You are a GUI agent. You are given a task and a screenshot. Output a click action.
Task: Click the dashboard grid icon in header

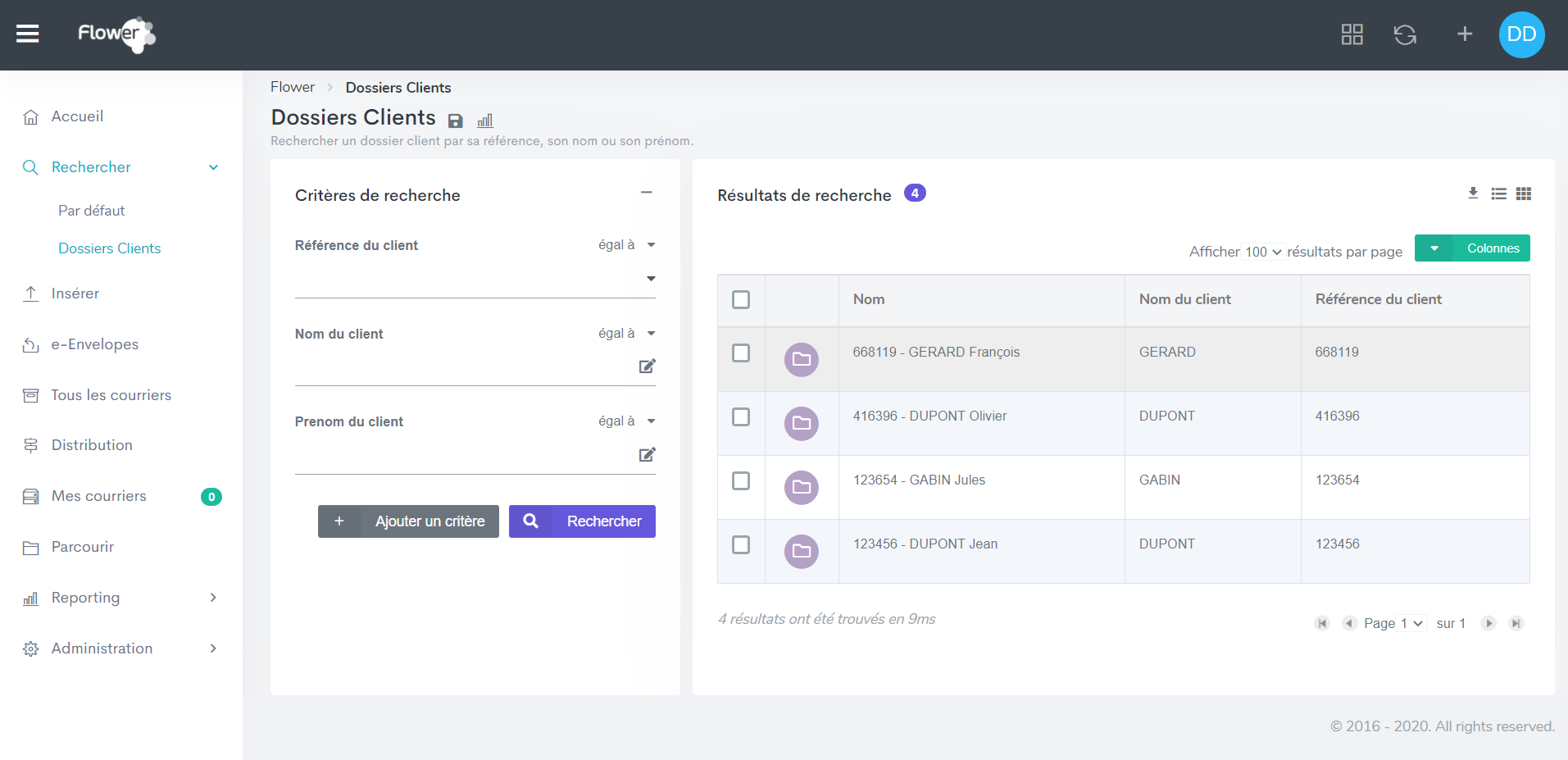click(1352, 34)
